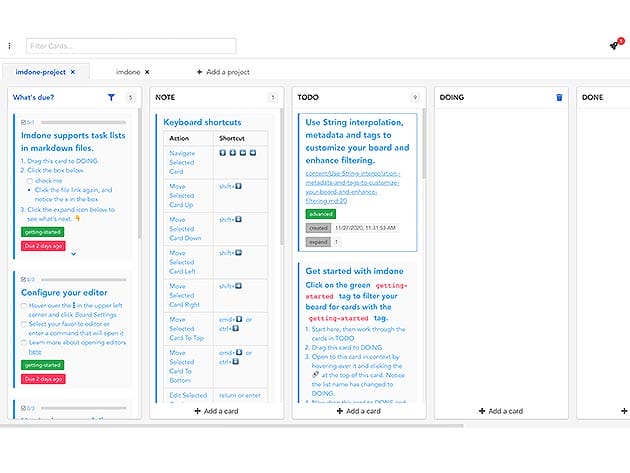
Task: Click the filter icon in What's due list
Action: pos(111,98)
